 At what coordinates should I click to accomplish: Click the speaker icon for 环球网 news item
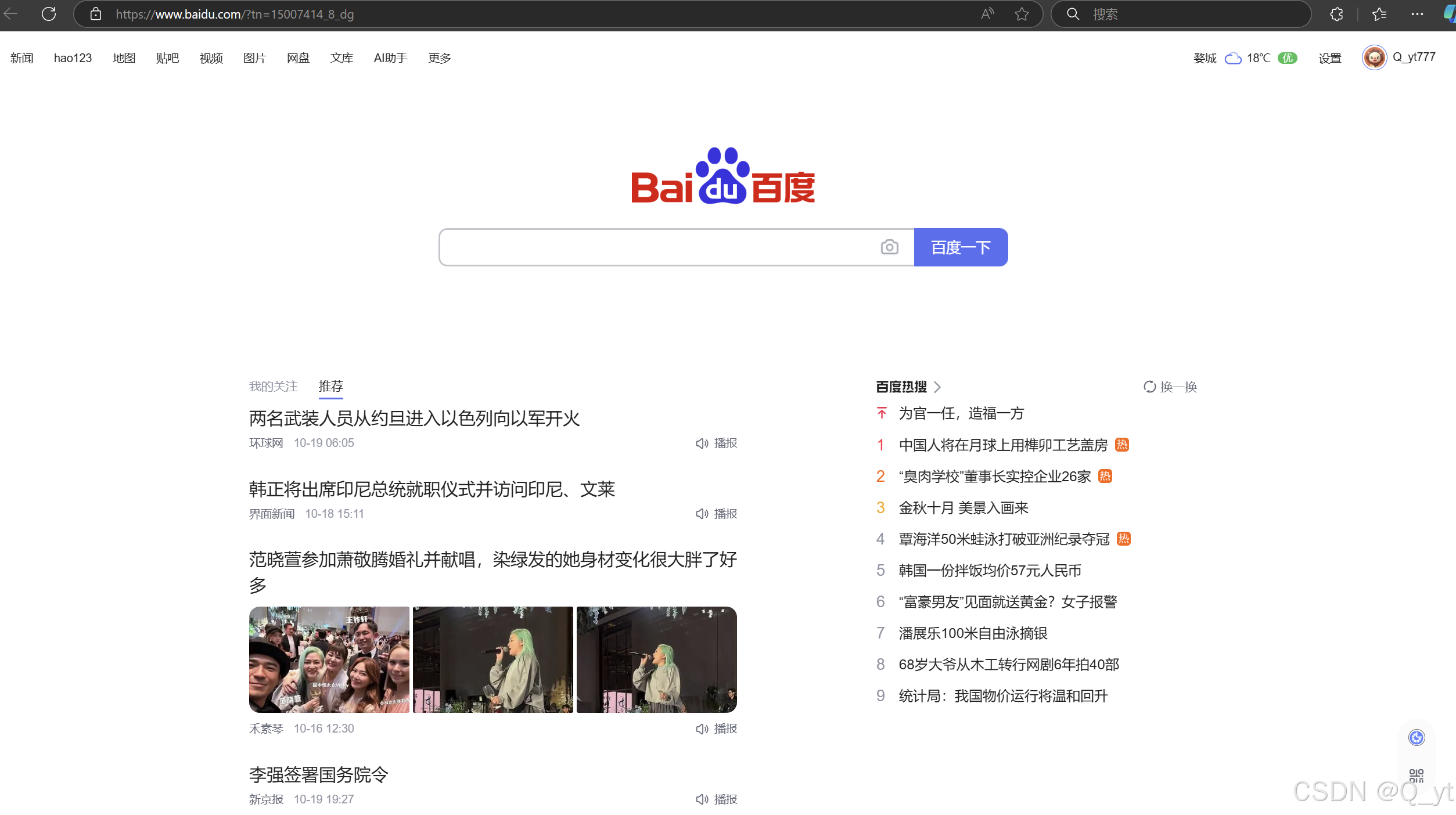tap(702, 443)
